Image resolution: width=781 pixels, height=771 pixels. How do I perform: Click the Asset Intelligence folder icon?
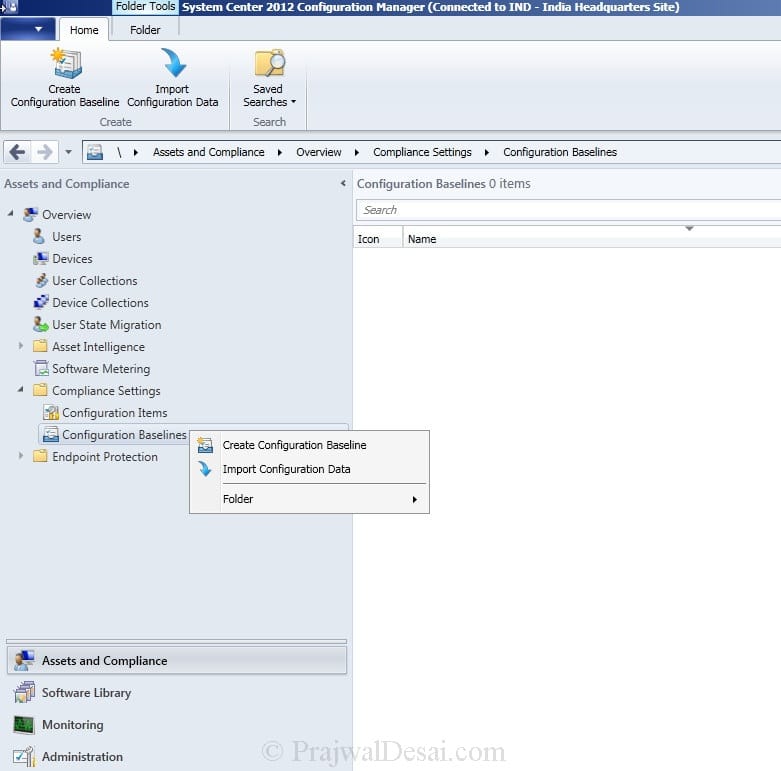pyautogui.click(x=40, y=346)
